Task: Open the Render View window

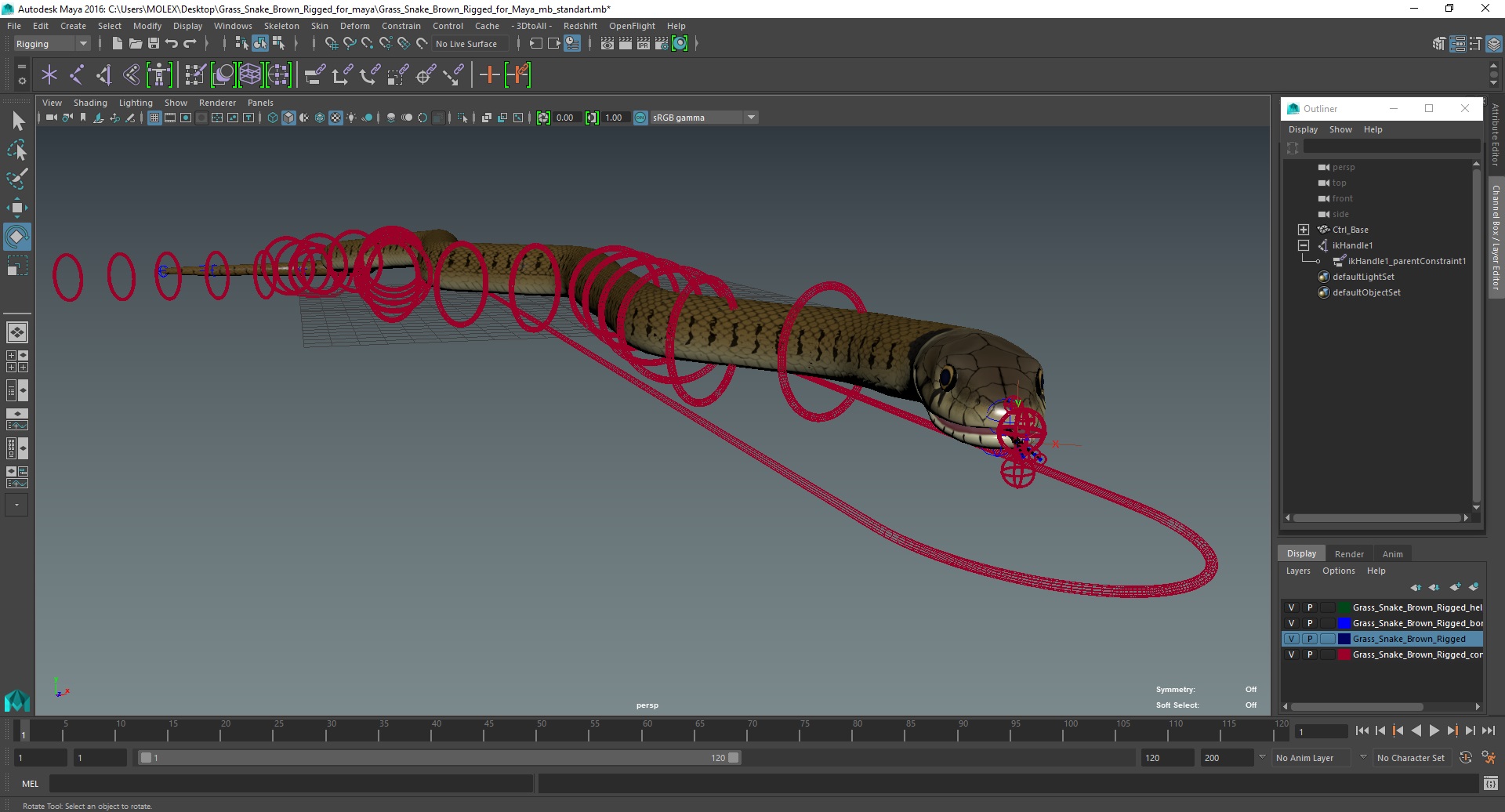Action: [607, 44]
